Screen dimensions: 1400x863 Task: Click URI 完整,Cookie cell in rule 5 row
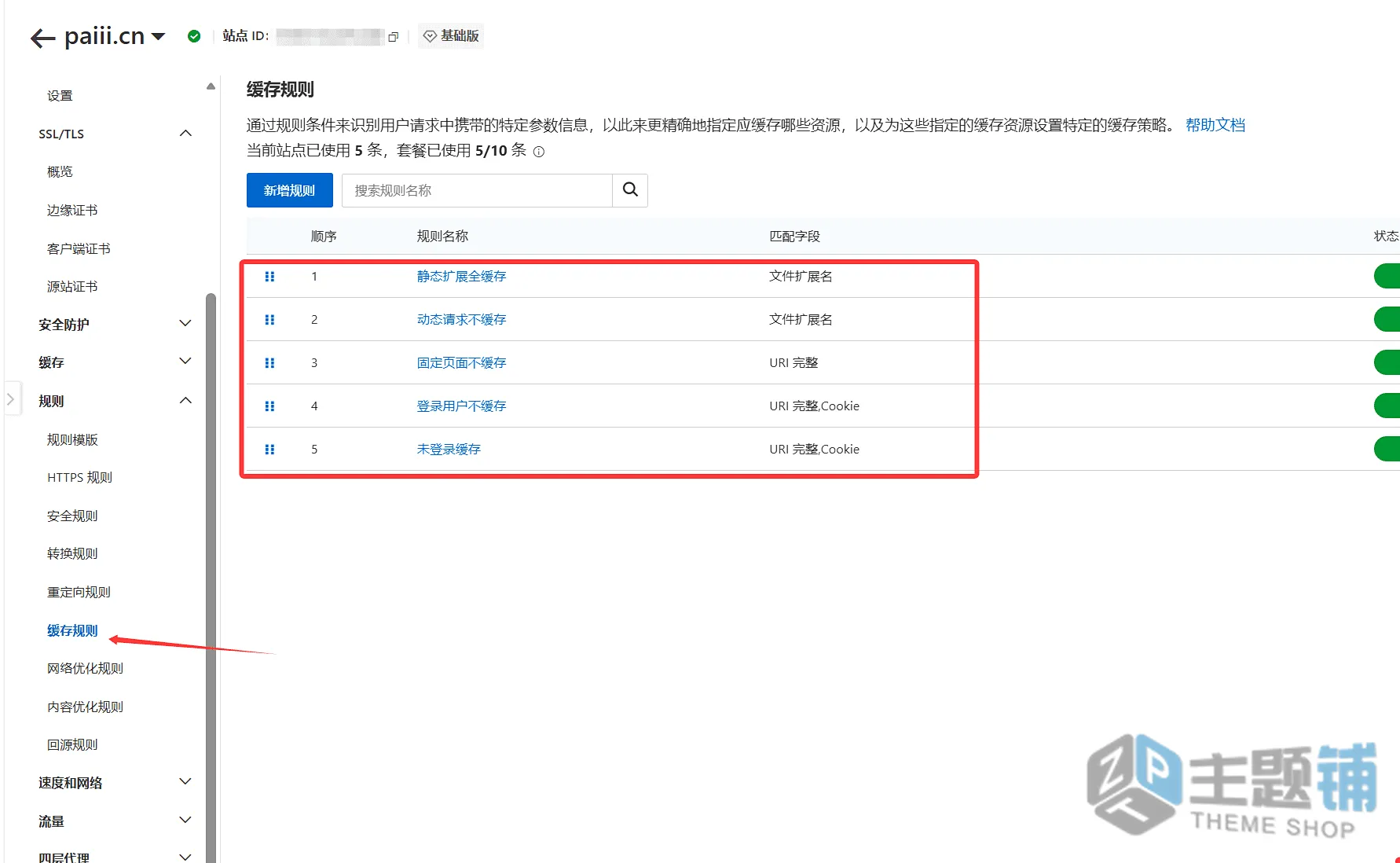coord(814,450)
